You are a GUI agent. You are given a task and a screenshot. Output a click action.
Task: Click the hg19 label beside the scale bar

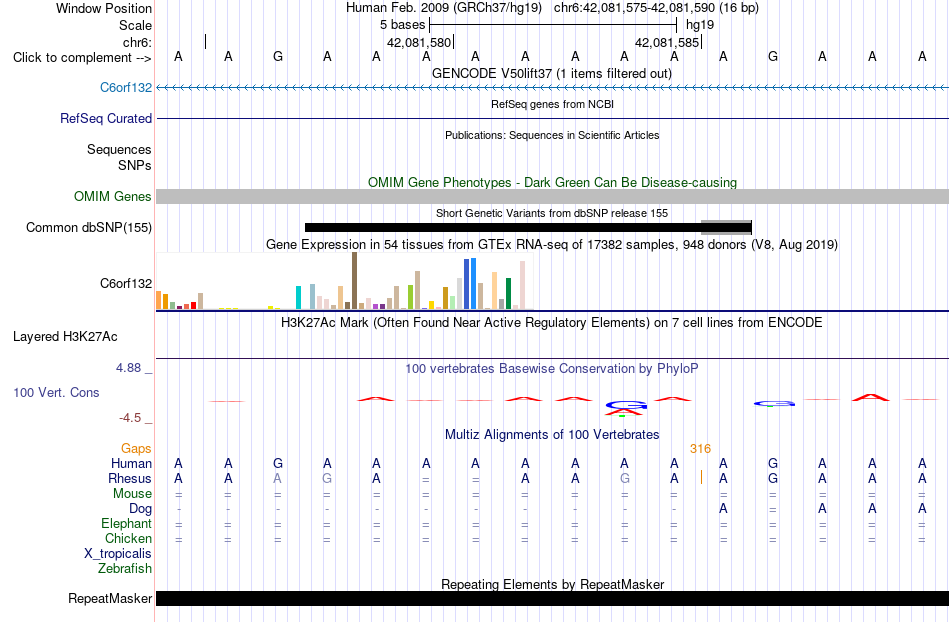(700, 25)
